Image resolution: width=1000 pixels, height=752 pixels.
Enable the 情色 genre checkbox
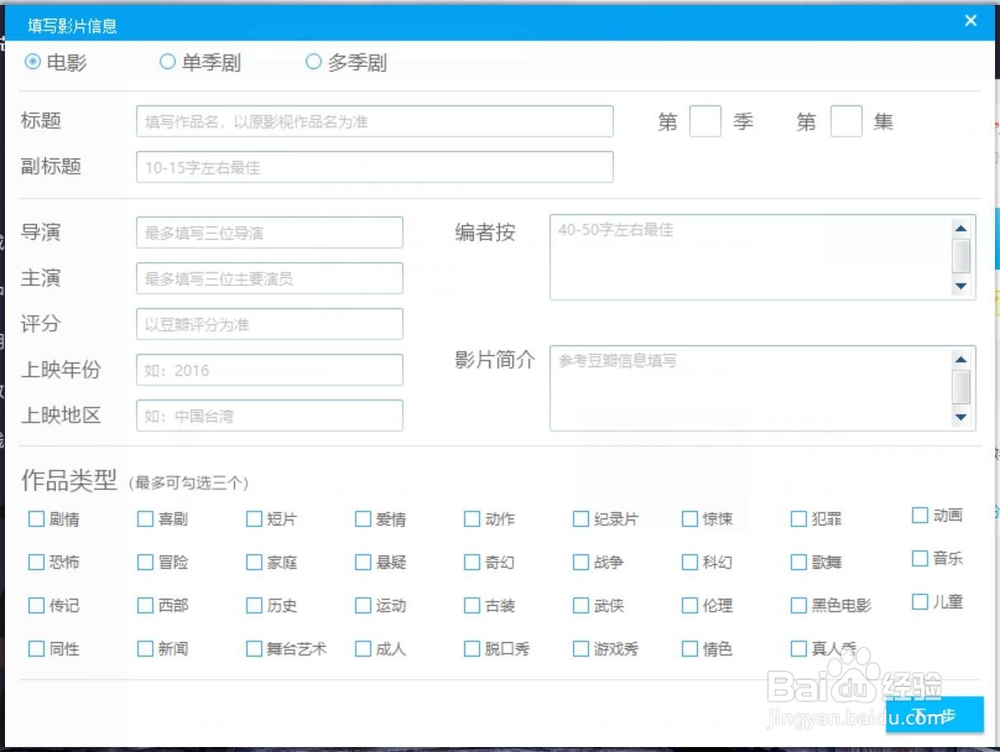click(690, 649)
